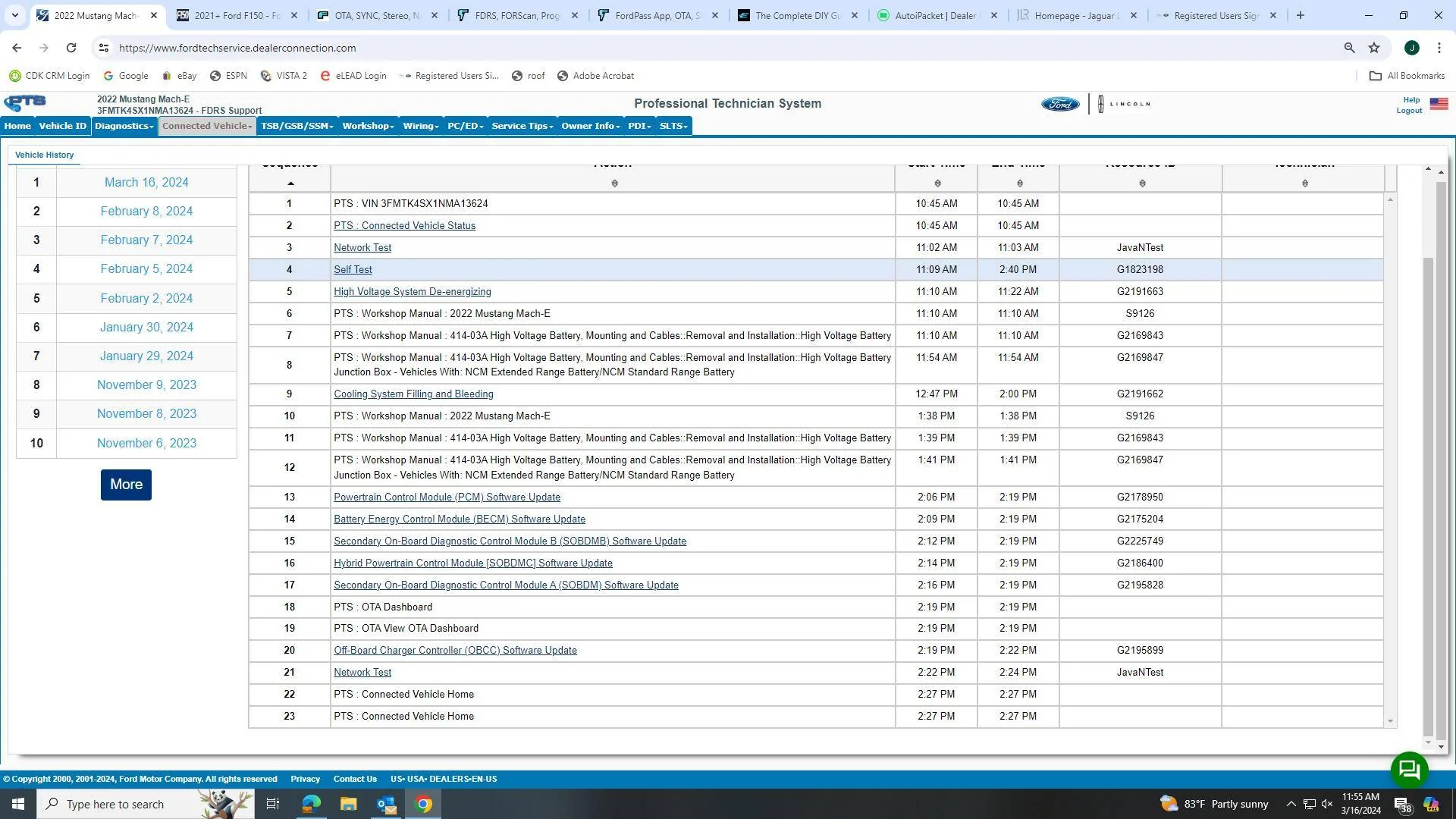Open Cooling System Filling and Bleeding link
1456x819 pixels.
click(x=413, y=394)
